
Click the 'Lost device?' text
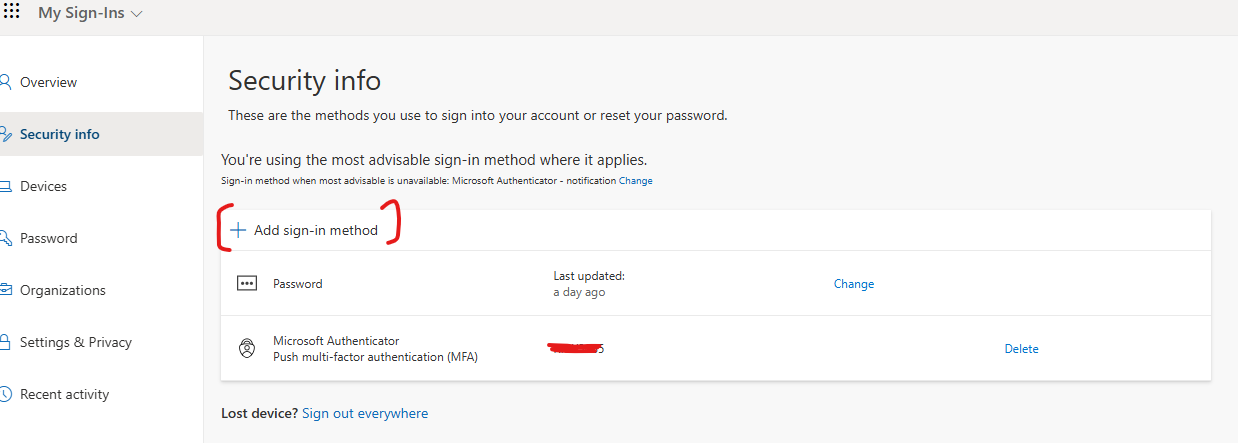259,413
